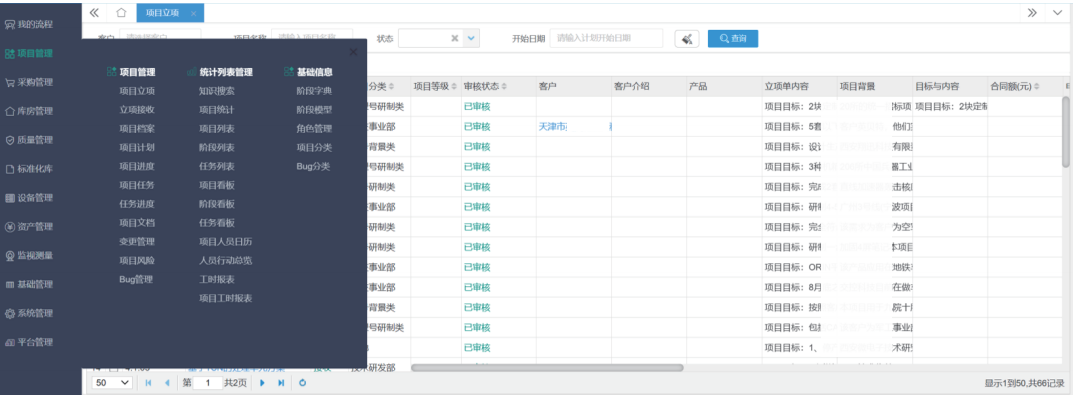Image resolution: width=1077 pixels, height=397 pixels.
Task: Click the 我的流程 sidebar icon
Action: coord(10,25)
